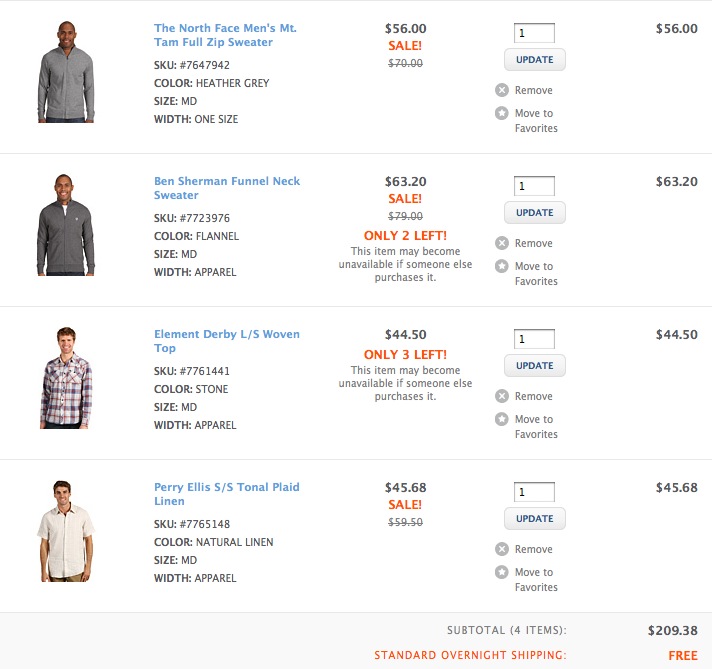Update quantity for Perry Ellis Tonal Plaid Linen

pos(534,519)
